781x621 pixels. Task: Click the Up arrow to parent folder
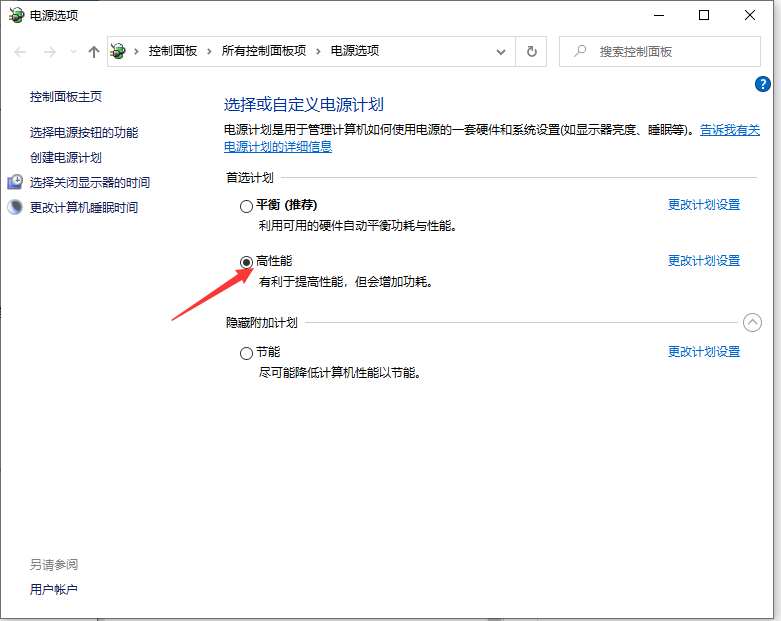94,52
